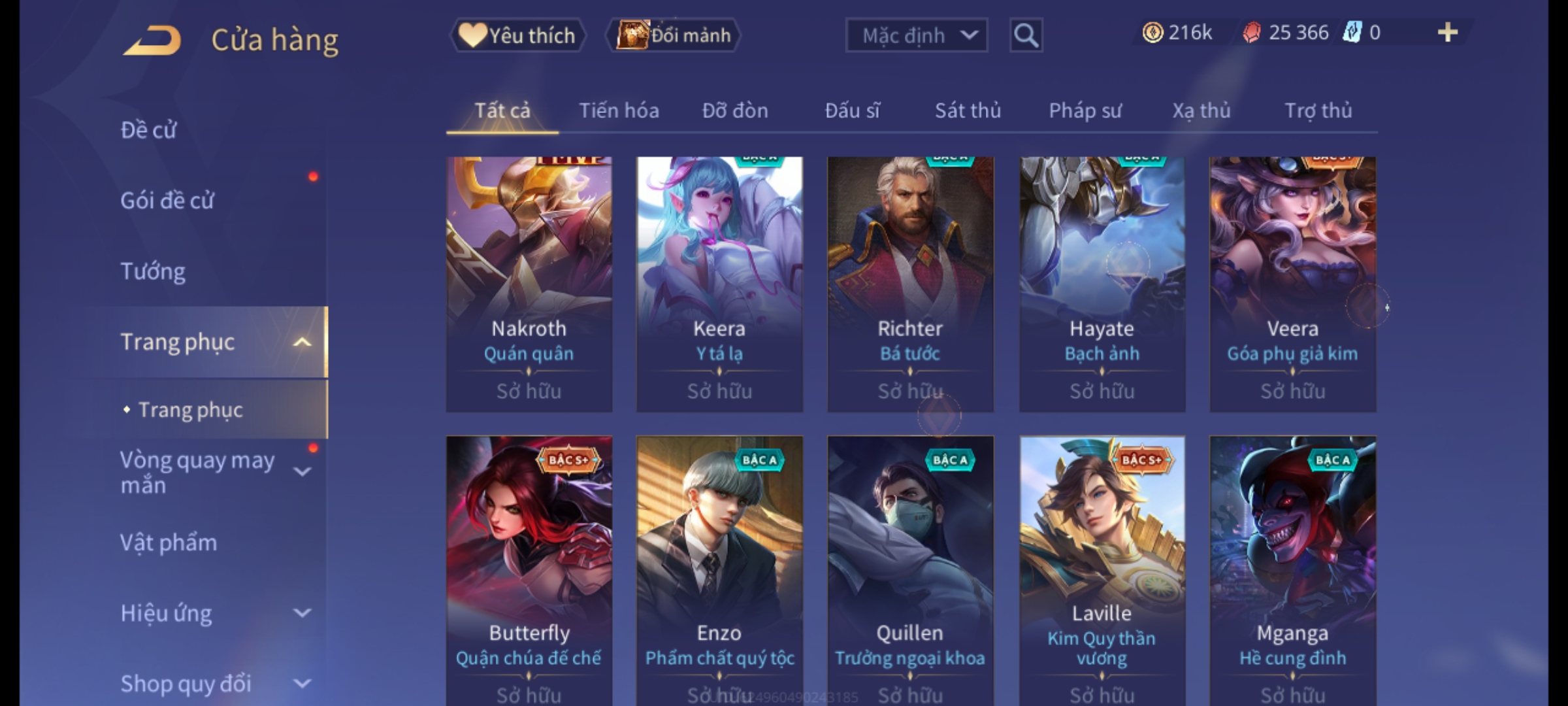
Task: Select the Tiến hóa tab
Action: click(619, 110)
